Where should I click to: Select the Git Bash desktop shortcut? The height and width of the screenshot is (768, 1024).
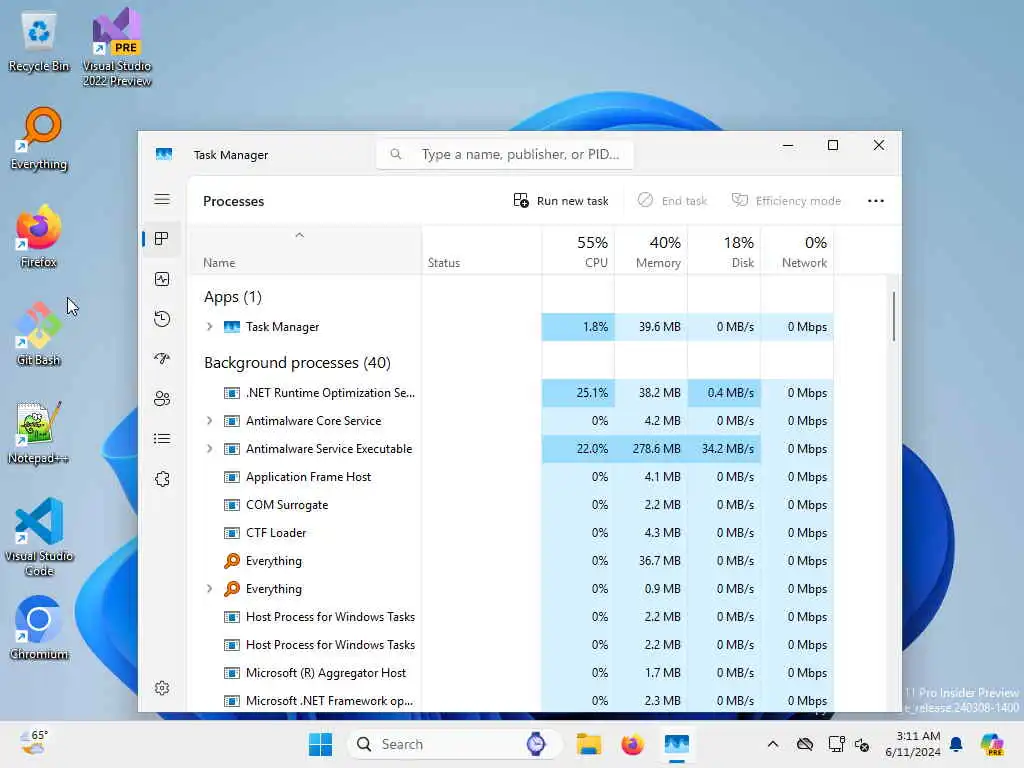click(39, 334)
